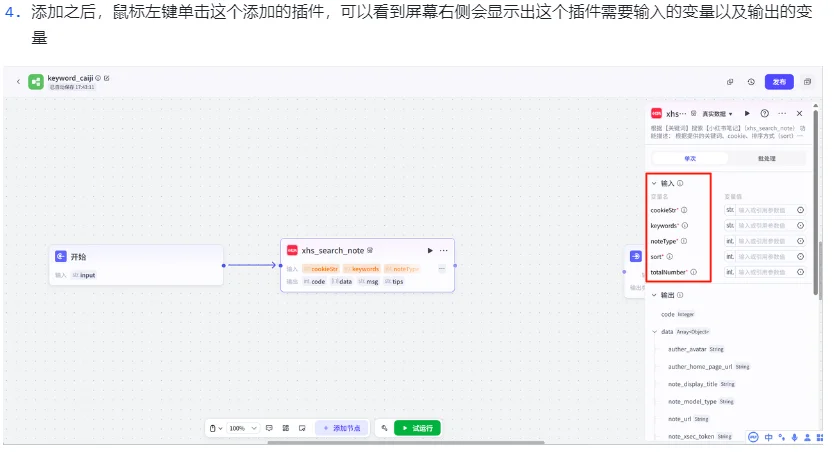Open side panel more options ellipsis
The height and width of the screenshot is (452, 834).
tap(782, 113)
